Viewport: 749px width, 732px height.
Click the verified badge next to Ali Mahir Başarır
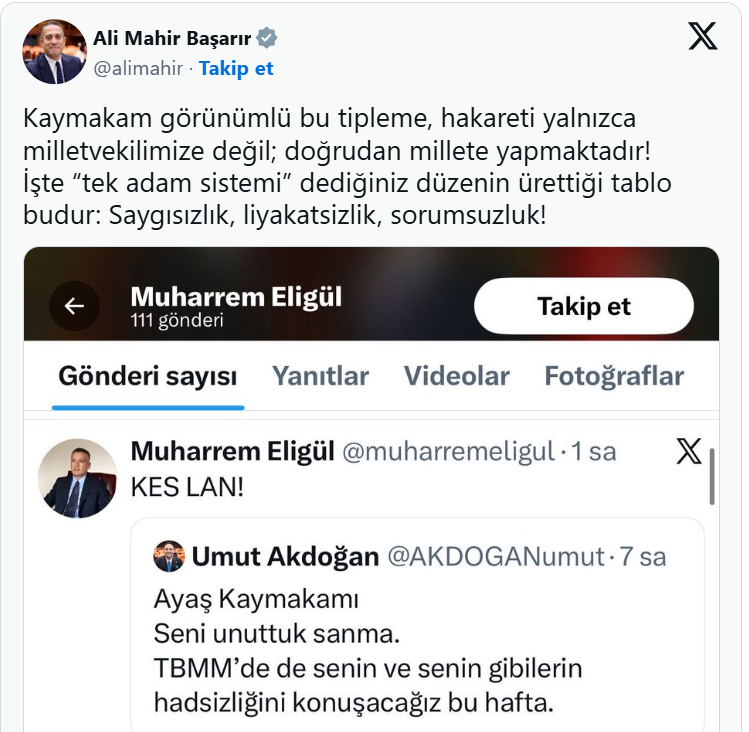(267, 39)
